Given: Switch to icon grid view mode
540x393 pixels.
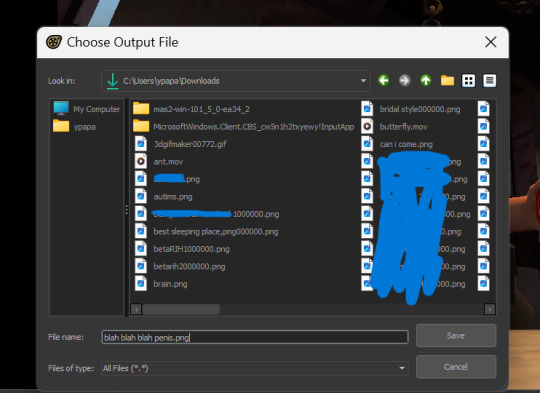Looking at the screenshot, I should (468, 81).
